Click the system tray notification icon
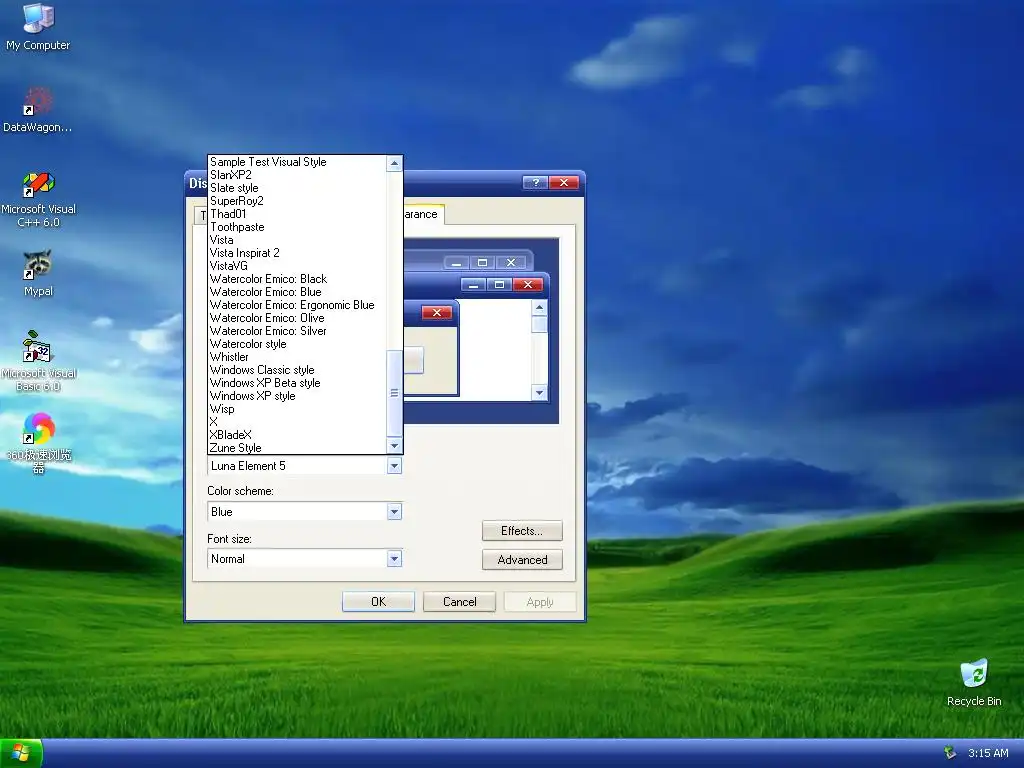This screenshot has height=768, width=1024. point(950,753)
